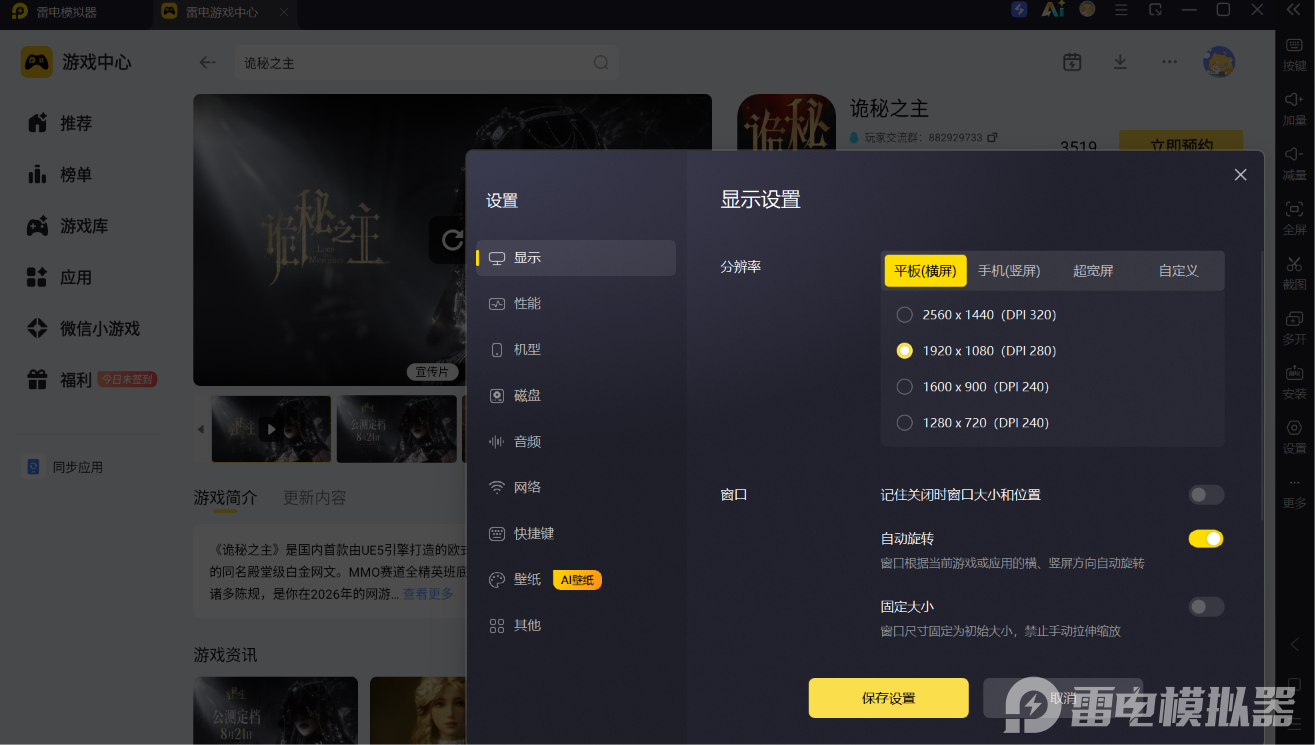Open 应用 in the game center sidebar

(x=62, y=277)
